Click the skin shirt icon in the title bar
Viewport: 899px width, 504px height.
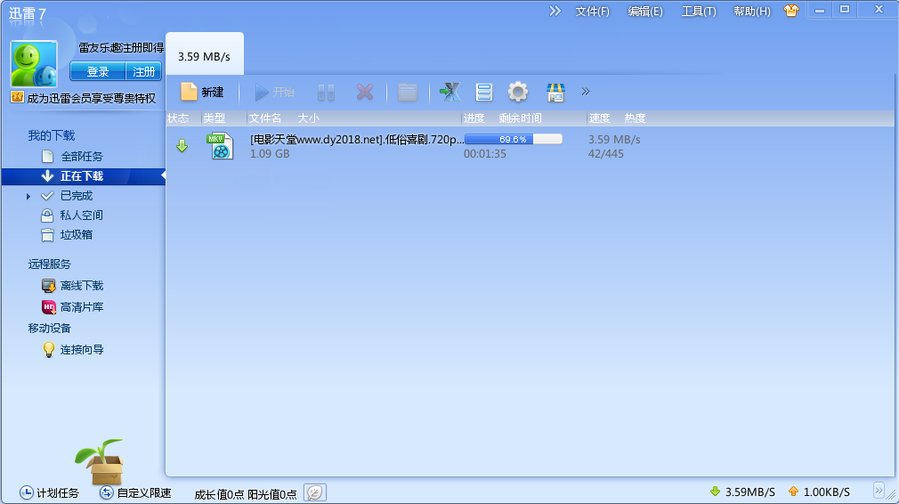point(791,10)
